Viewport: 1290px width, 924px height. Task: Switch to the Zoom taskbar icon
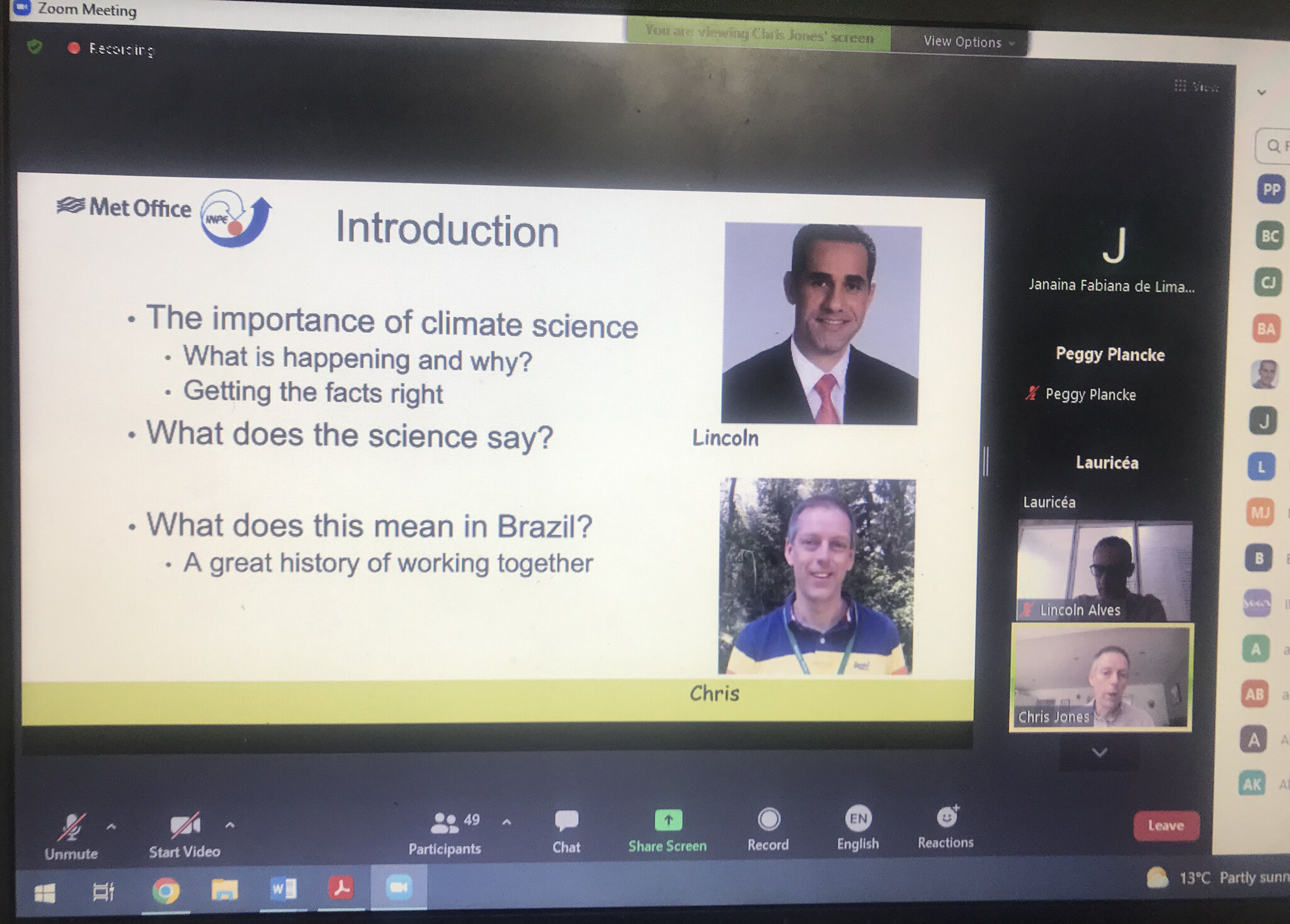coord(399,887)
